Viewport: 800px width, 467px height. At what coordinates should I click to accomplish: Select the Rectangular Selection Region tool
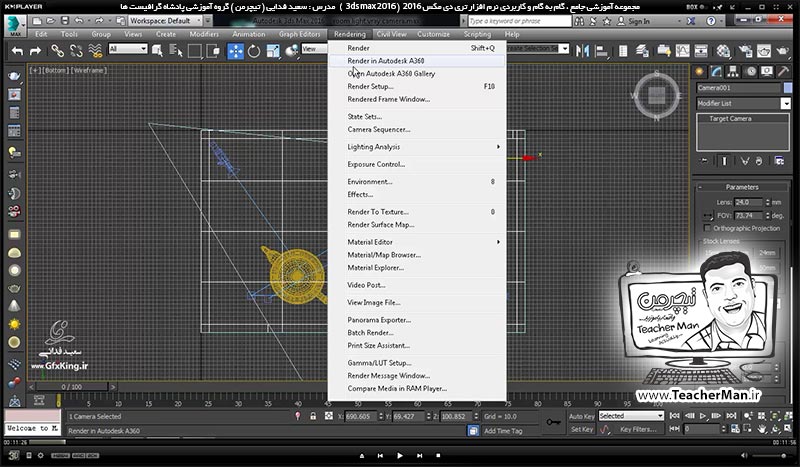pyautogui.click(x=194, y=51)
